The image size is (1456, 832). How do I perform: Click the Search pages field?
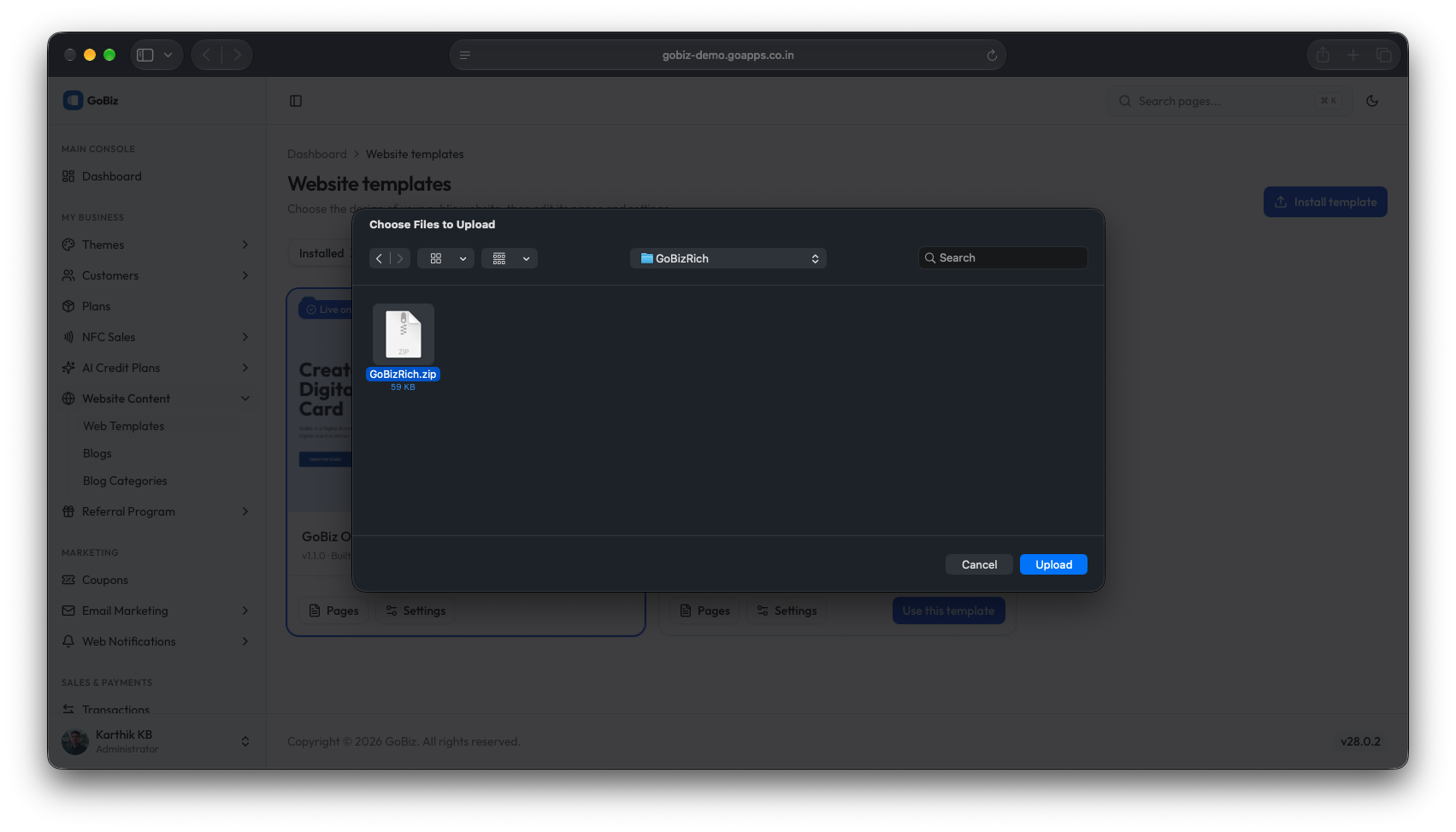point(1229,101)
